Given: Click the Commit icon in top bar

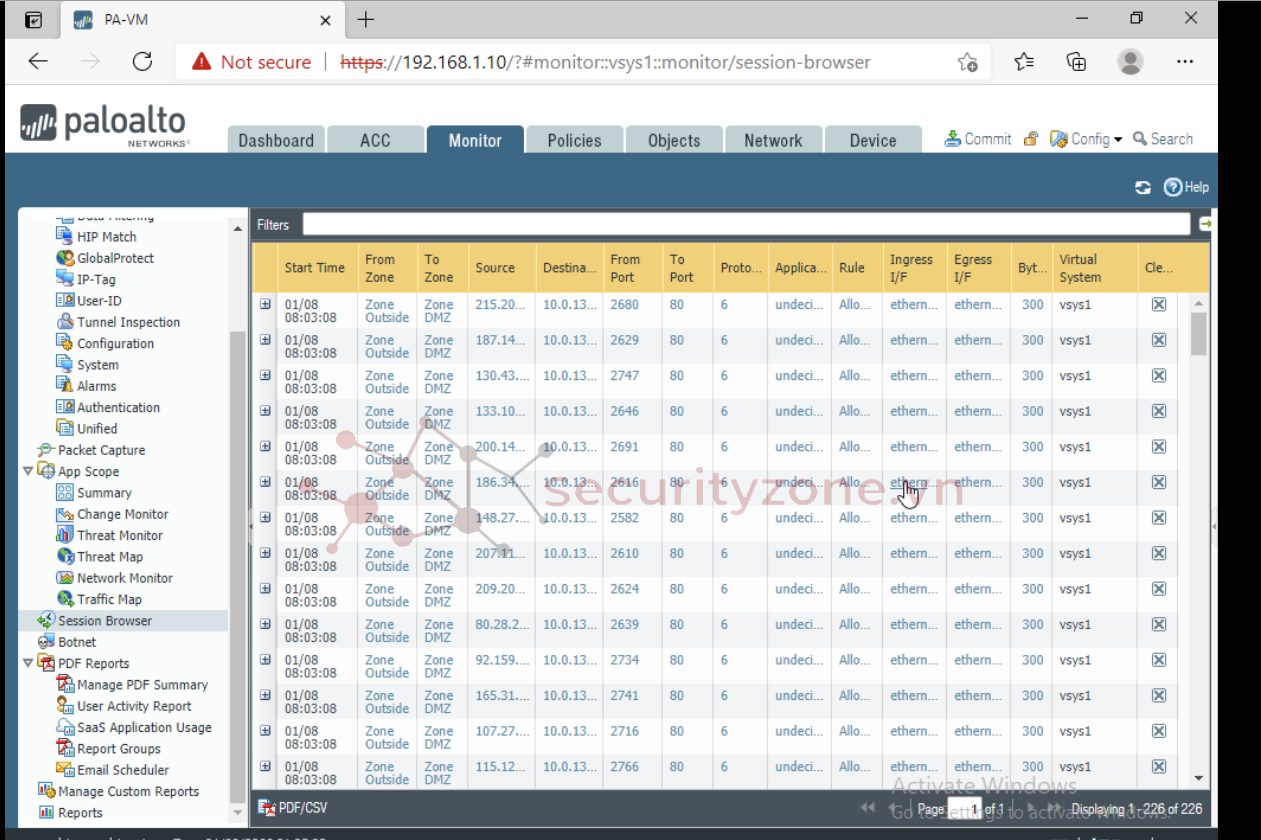Looking at the screenshot, I should point(953,139).
